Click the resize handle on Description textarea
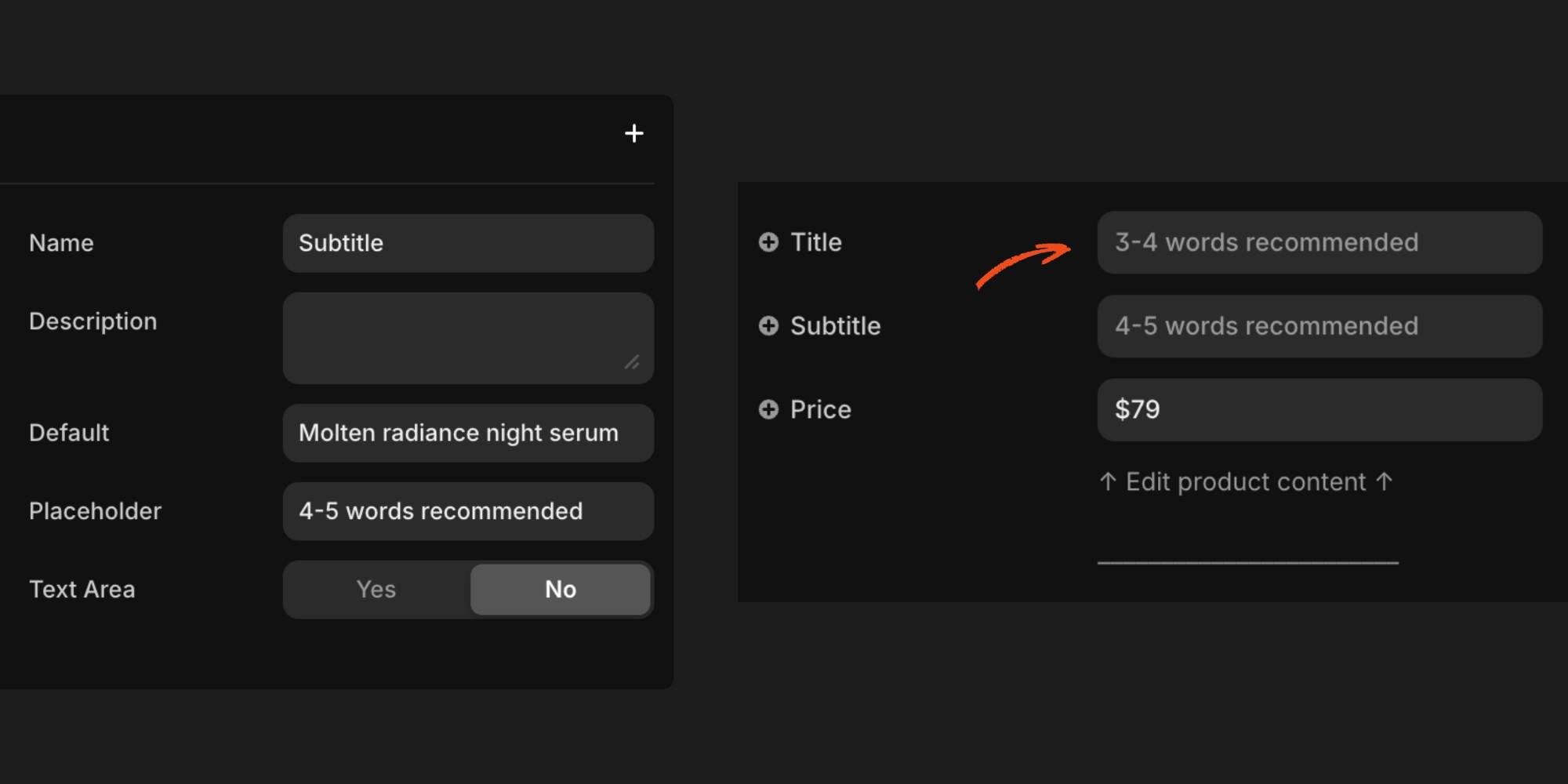Screen dimensions: 1568x784 pos(633,362)
